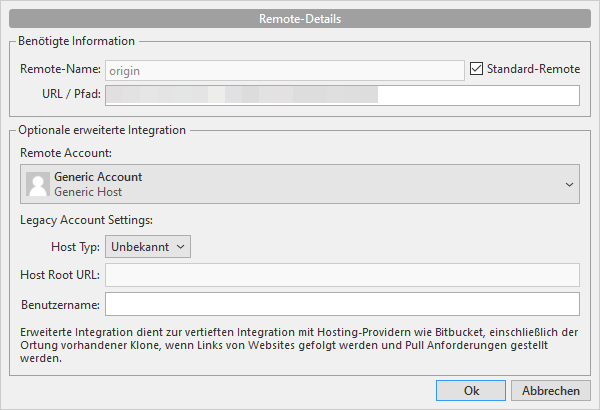The height and width of the screenshot is (410, 600).
Task: Click the Legacy Account Settings label
Action: (86, 220)
